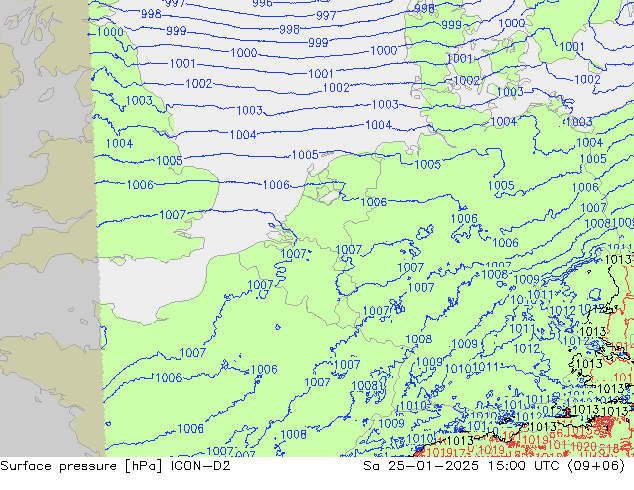Image resolution: width=634 pixels, height=490 pixels.
Task: Click the "Surface pressure [hPa]" caption text
Action: (x=81, y=466)
